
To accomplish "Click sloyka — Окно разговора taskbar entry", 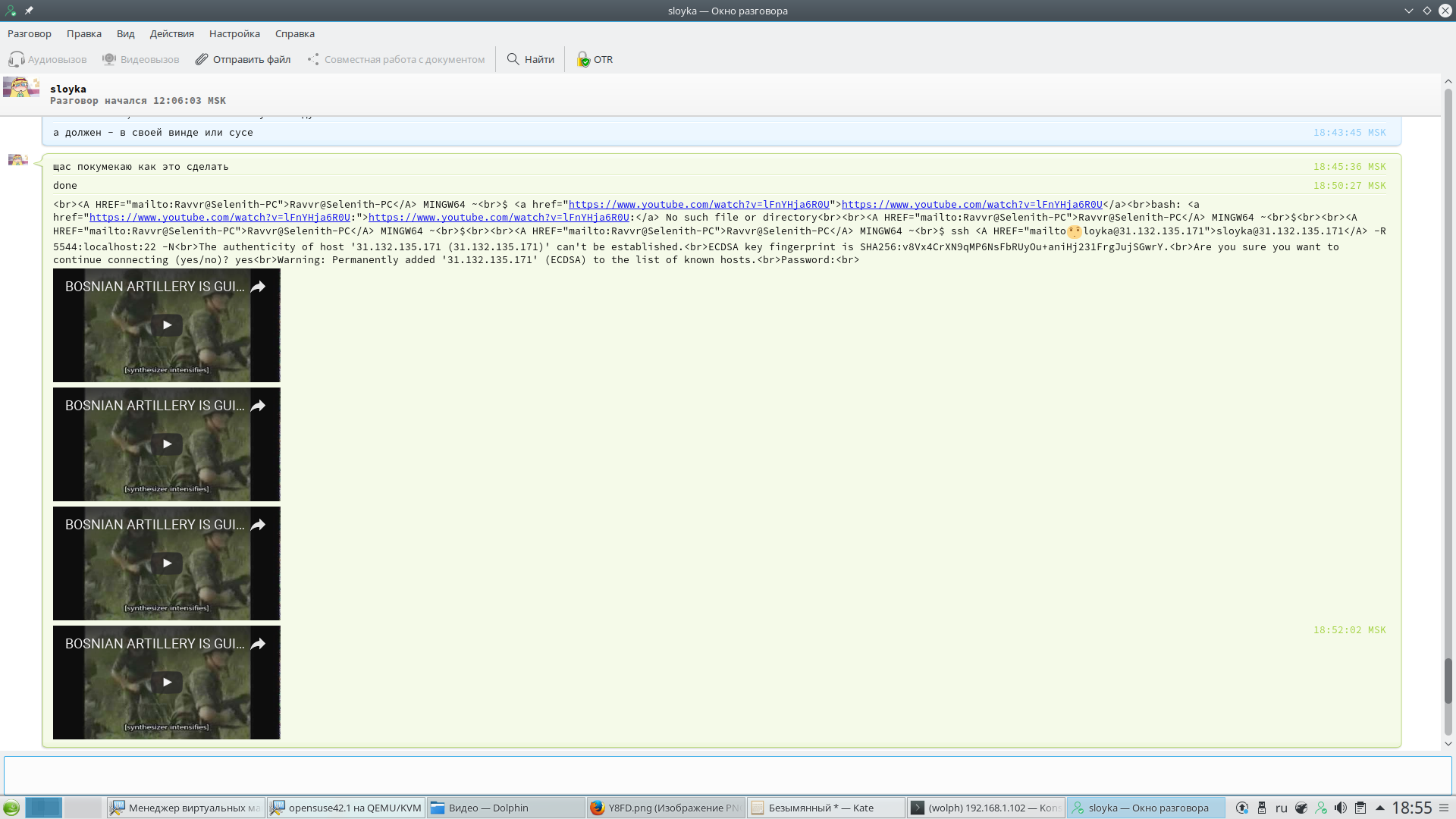I will pos(1146,808).
